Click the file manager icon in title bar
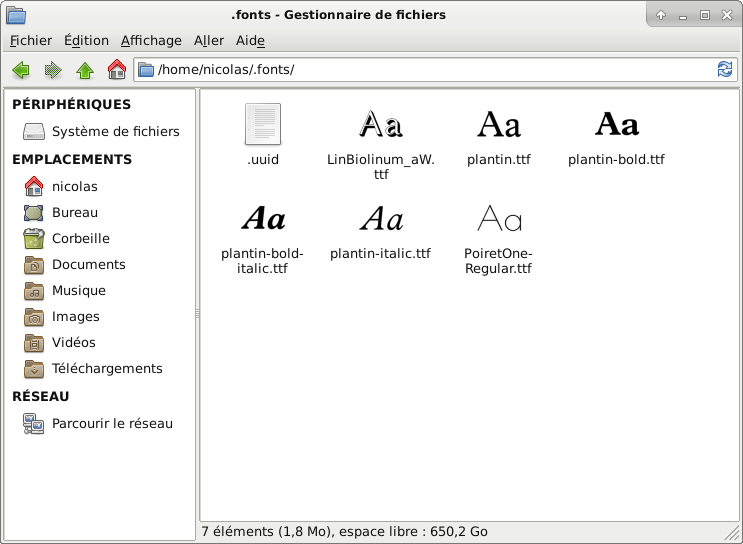This screenshot has height=544, width=743. coord(16,15)
